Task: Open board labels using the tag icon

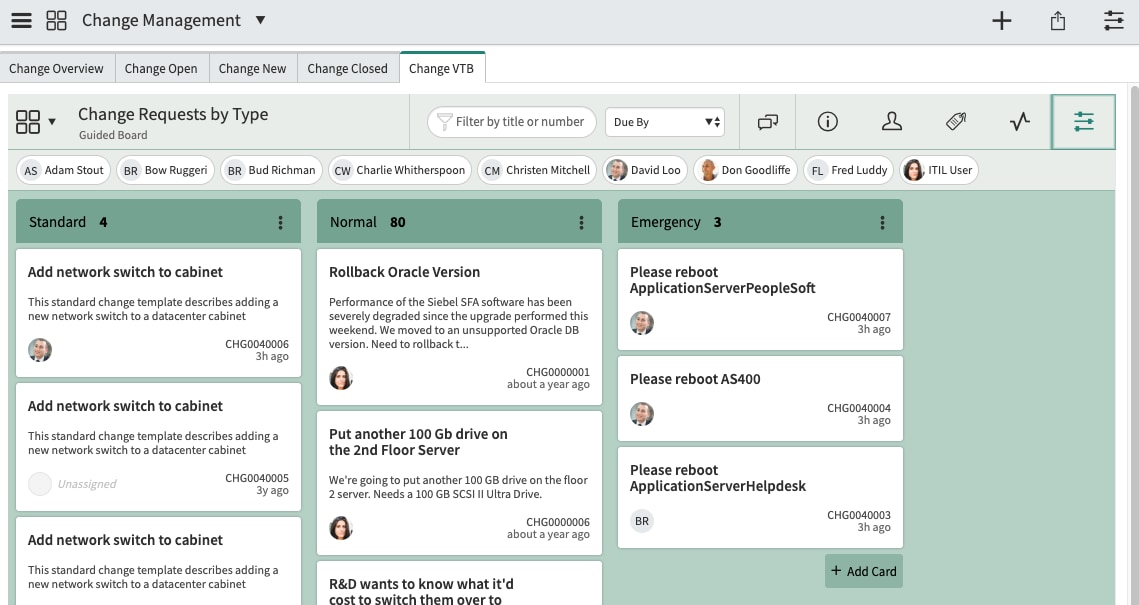Action: tap(955, 120)
